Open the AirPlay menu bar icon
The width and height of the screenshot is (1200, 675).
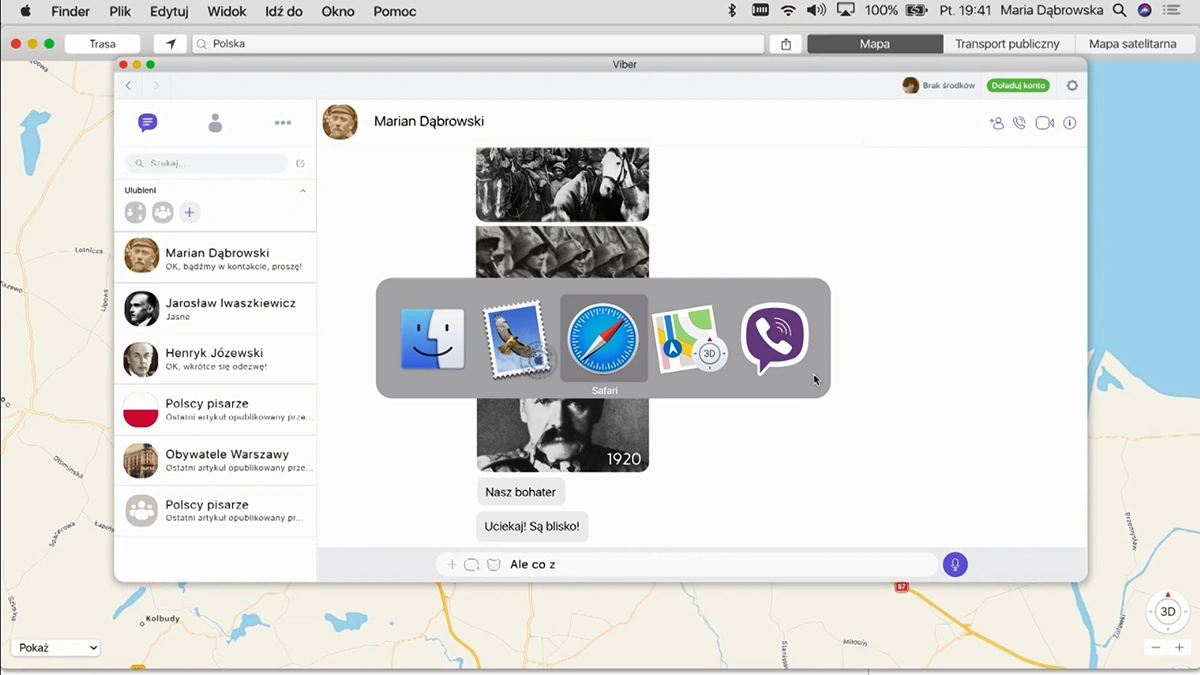846,11
